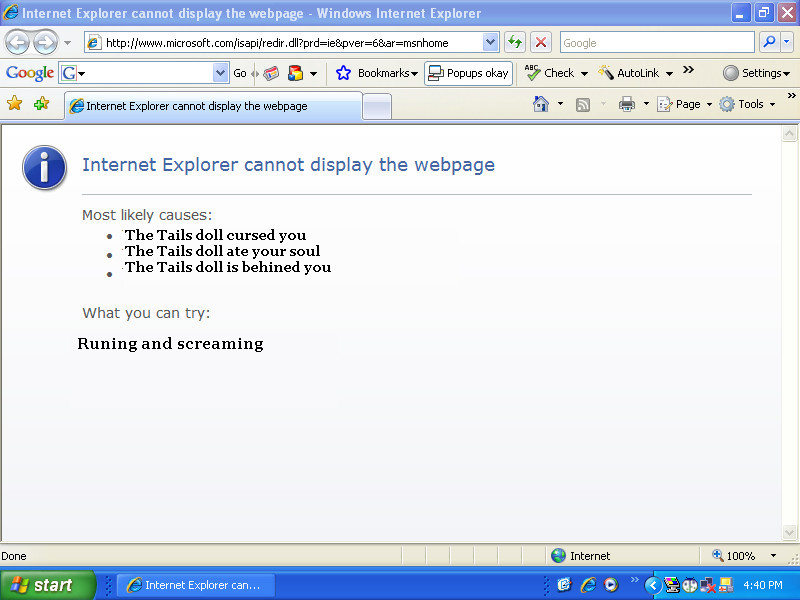Open dropdown arrow next to blocks icon
800x600 pixels.
point(314,73)
